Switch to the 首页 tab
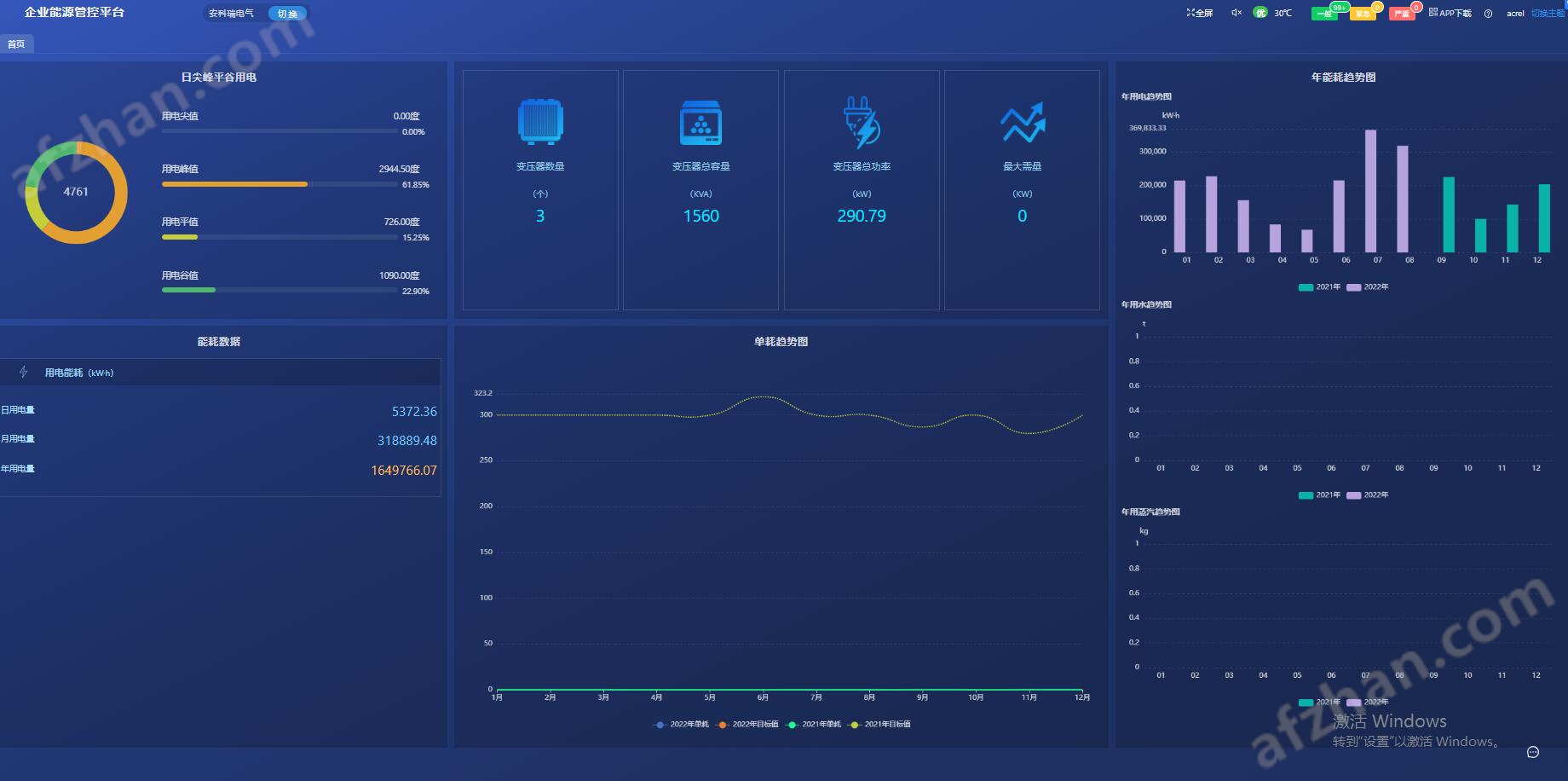The image size is (1568, 781). 16,44
